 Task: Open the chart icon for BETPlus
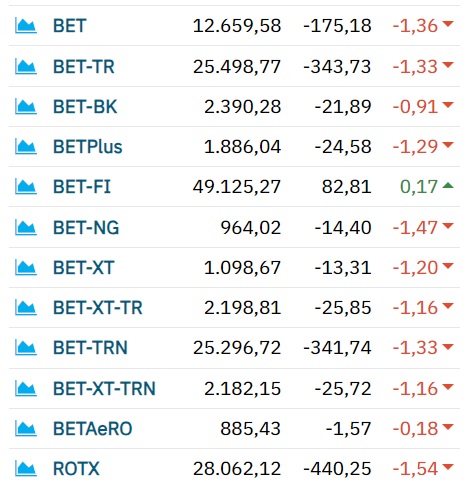pyautogui.click(x=26, y=147)
